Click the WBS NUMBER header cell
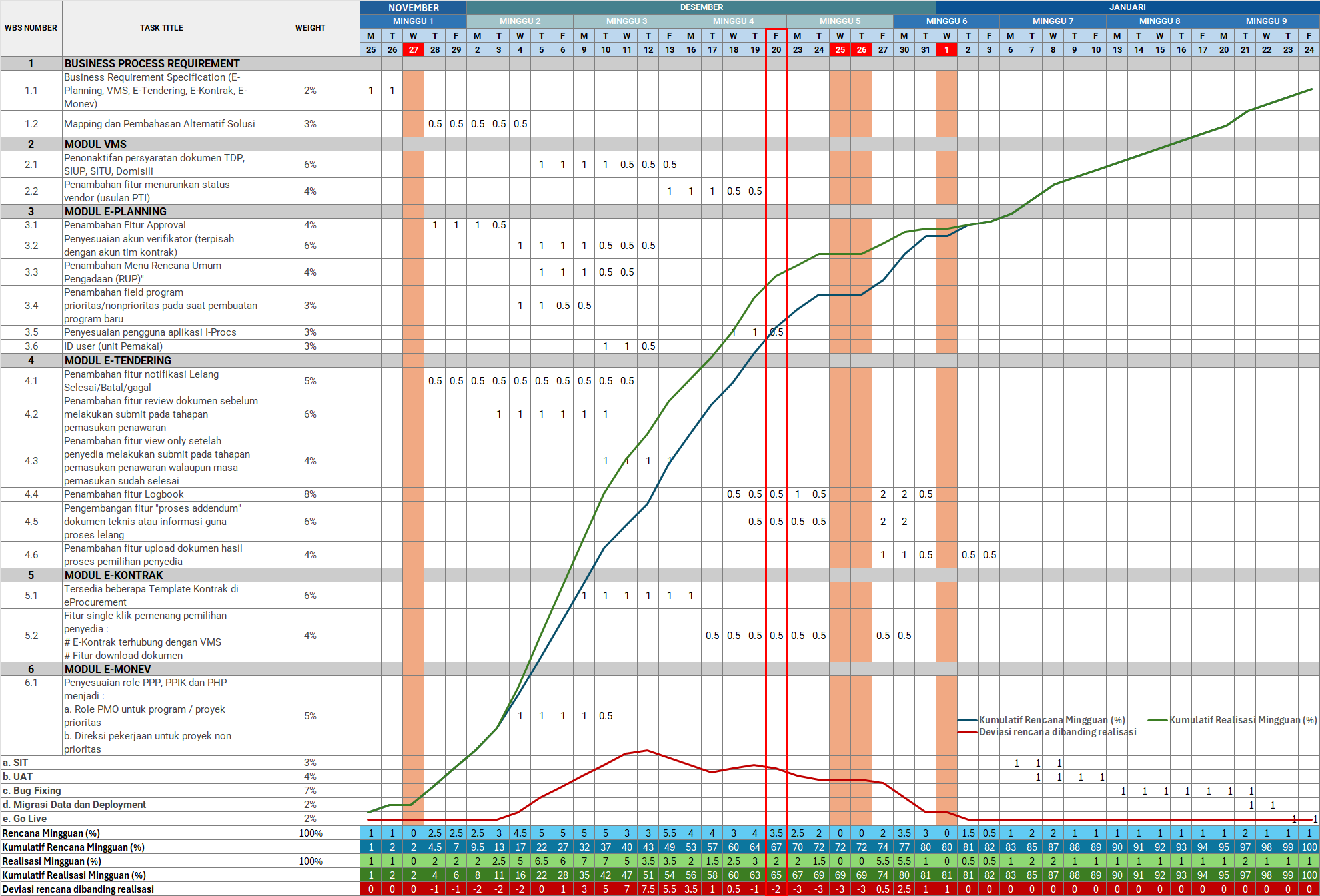Screen dimensions: 1320x896 (x=31, y=28)
